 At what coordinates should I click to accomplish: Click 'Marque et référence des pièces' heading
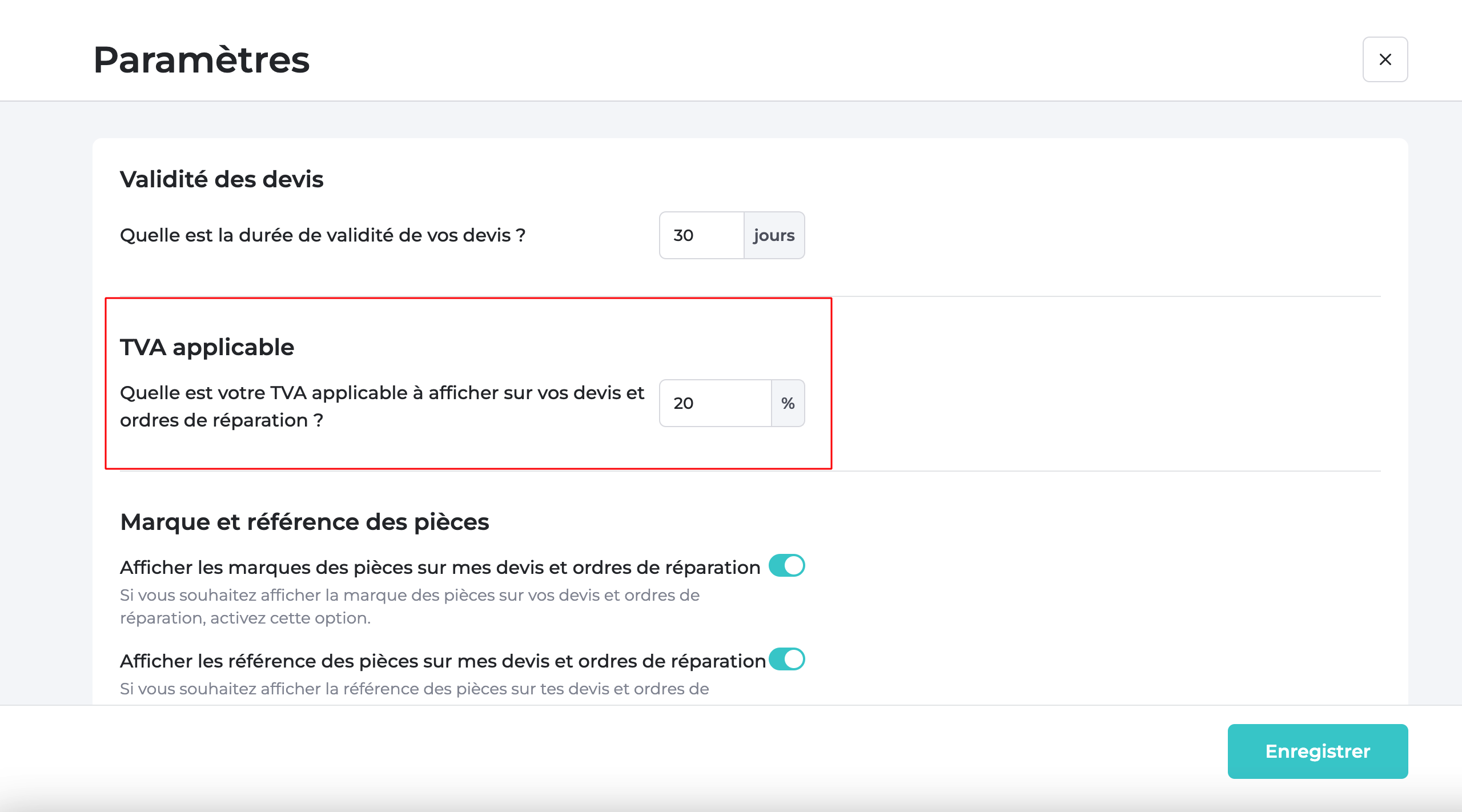[304, 522]
